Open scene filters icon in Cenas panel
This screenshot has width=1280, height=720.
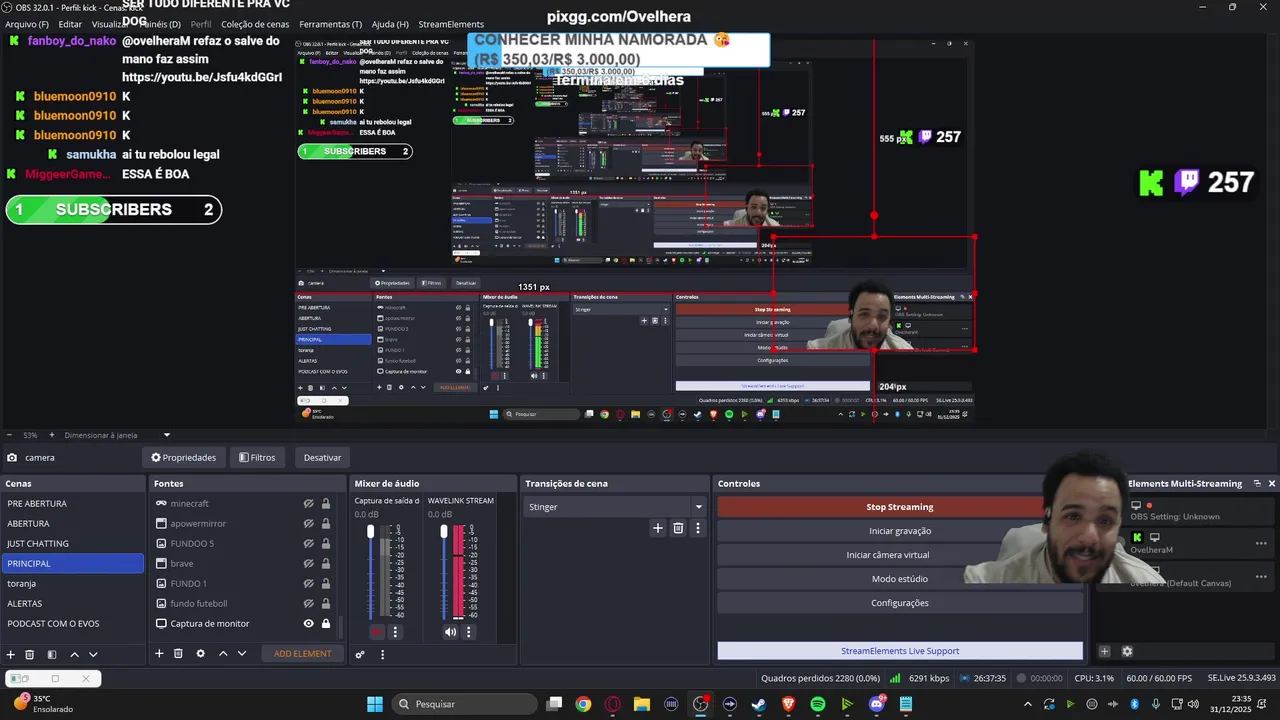(52, 654)
